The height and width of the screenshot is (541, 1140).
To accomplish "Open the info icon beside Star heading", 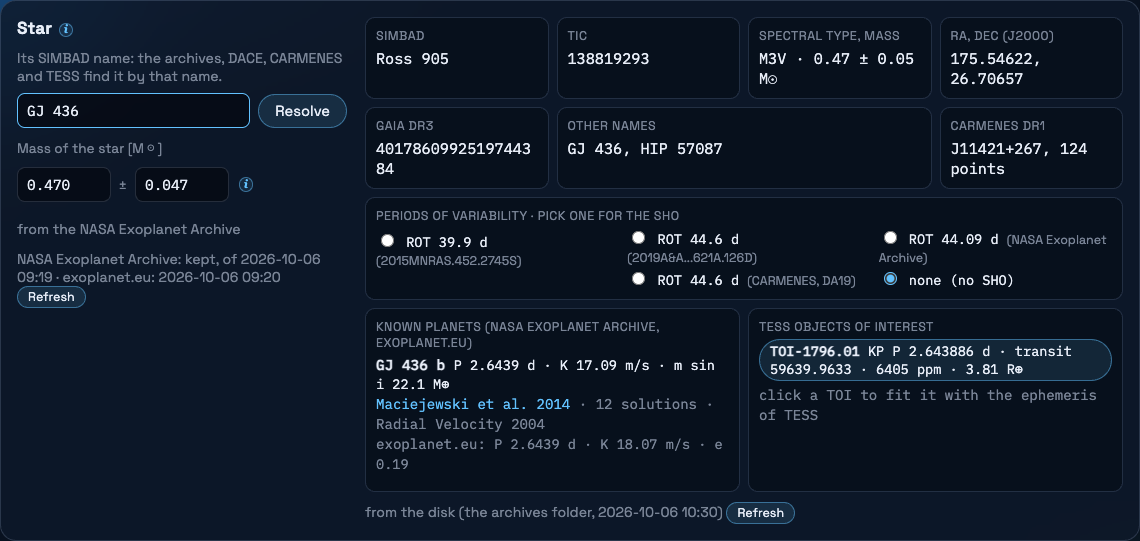I will tap(66, 29).
